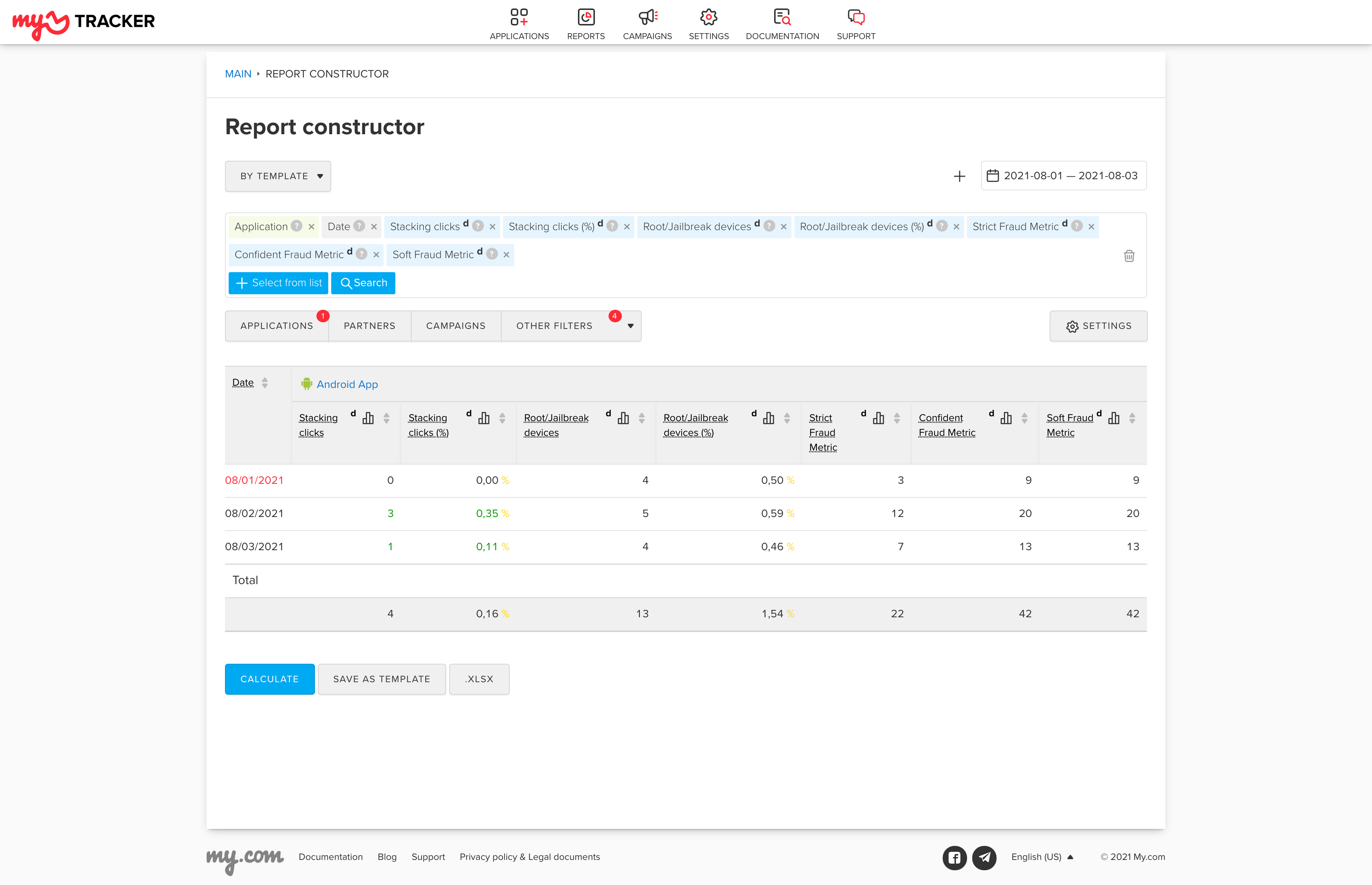Remove the Date chip
Image resolution: width=1372 pixels, height=885 pixels.
(x=374, y=227)
